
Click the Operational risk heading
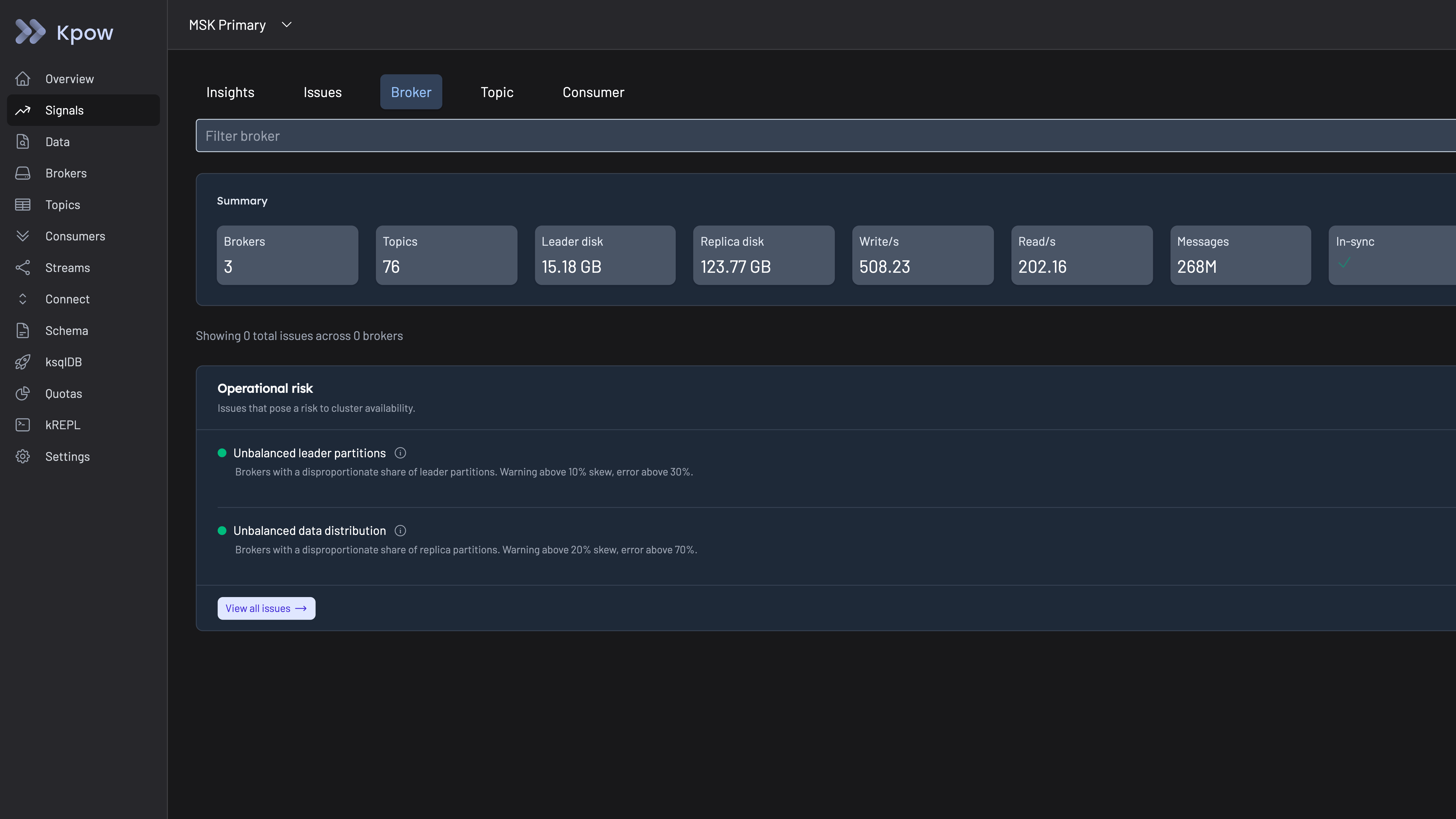[x=265, y=388]
